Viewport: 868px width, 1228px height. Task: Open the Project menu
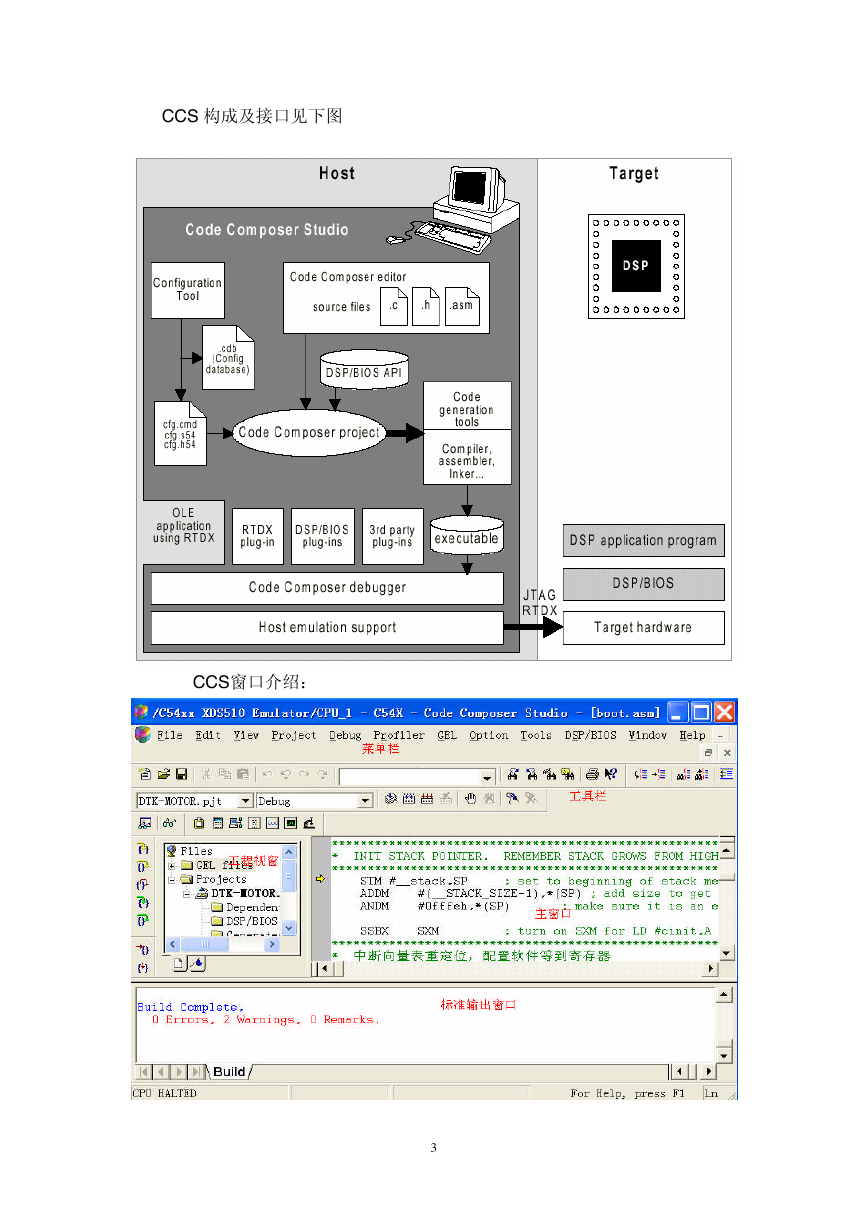pyautogui.click(x=294, y=735)
